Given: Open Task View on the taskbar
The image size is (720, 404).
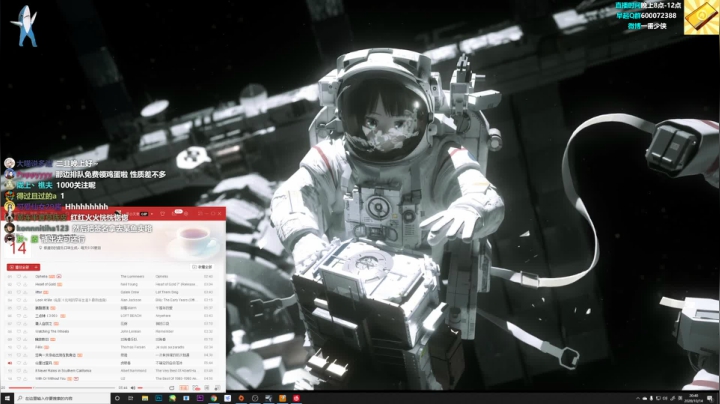Looking at the screenshot, I should pyautogui.click(x=130, y=398).
